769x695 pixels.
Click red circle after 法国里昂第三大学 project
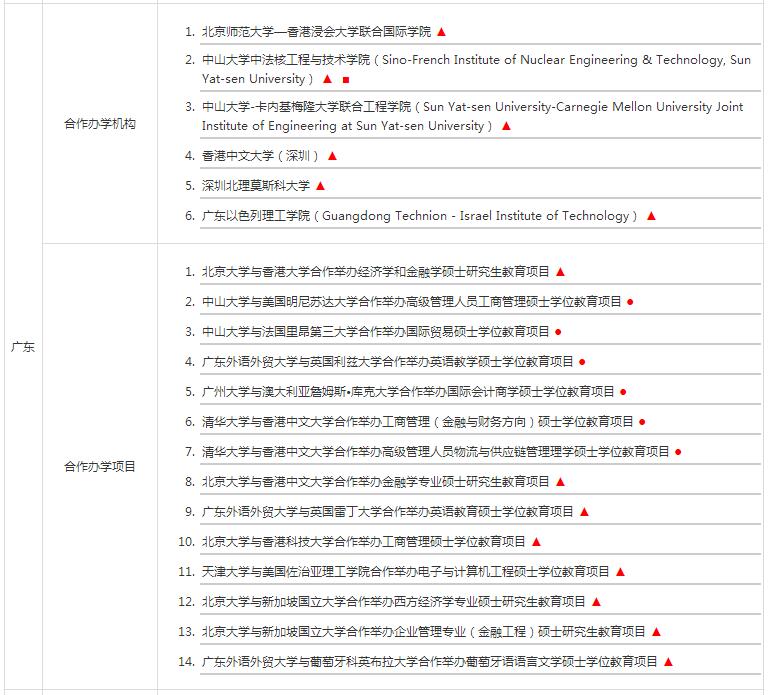[558, 332]
